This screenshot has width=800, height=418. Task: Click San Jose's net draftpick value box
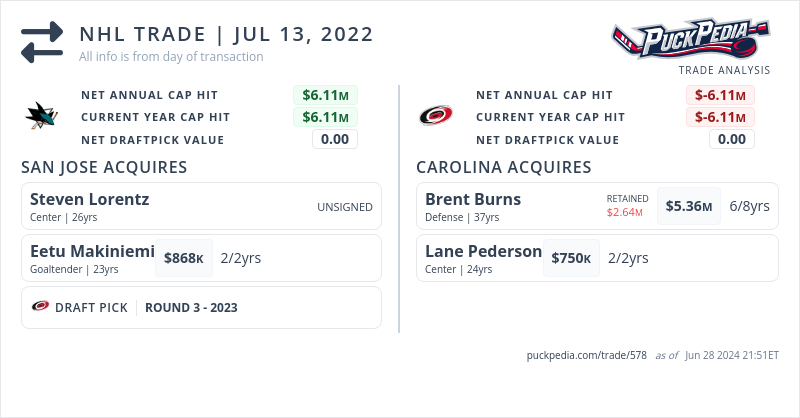point(334,139)
